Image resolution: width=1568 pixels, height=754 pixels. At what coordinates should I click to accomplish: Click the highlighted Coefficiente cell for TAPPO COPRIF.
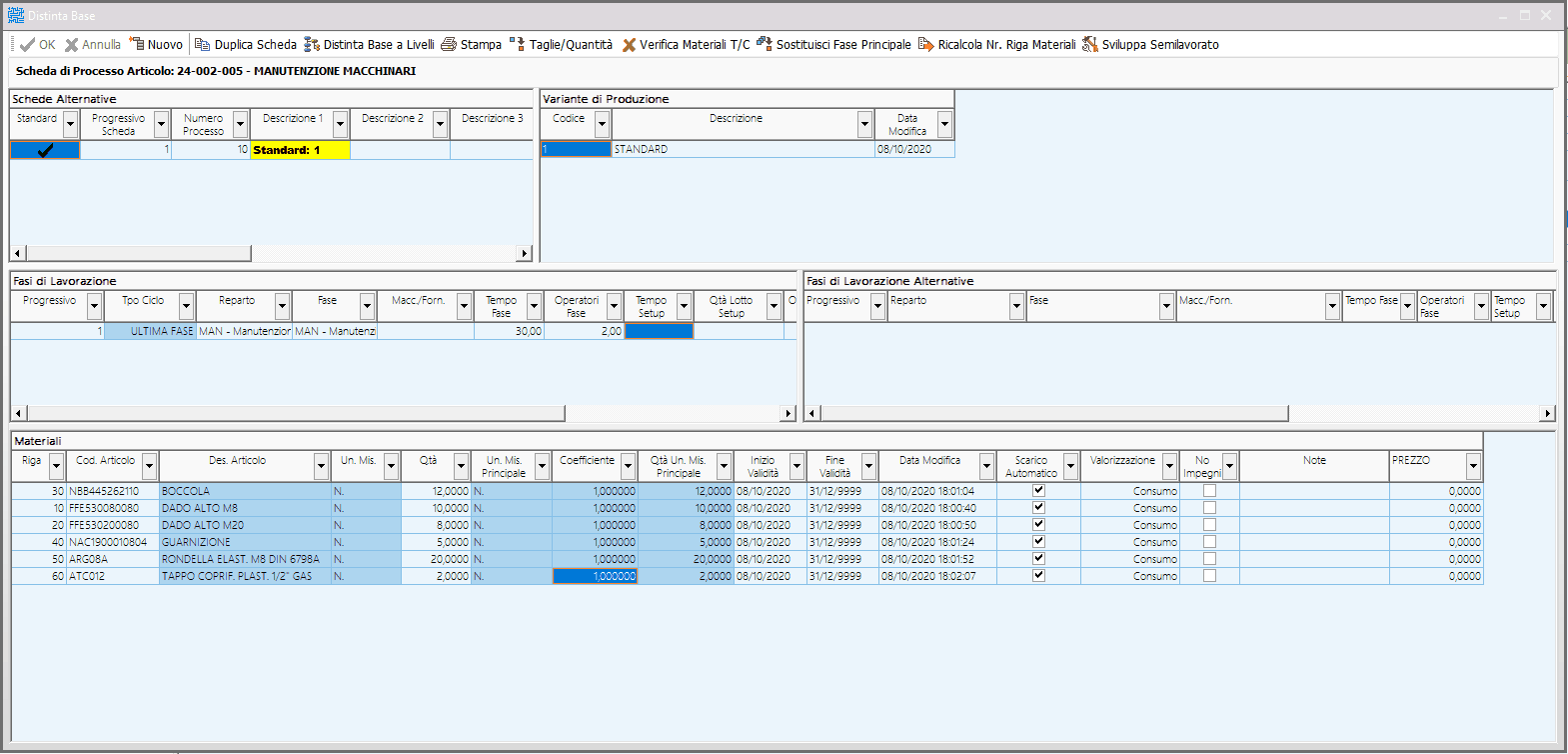click(x=595, y=576)
